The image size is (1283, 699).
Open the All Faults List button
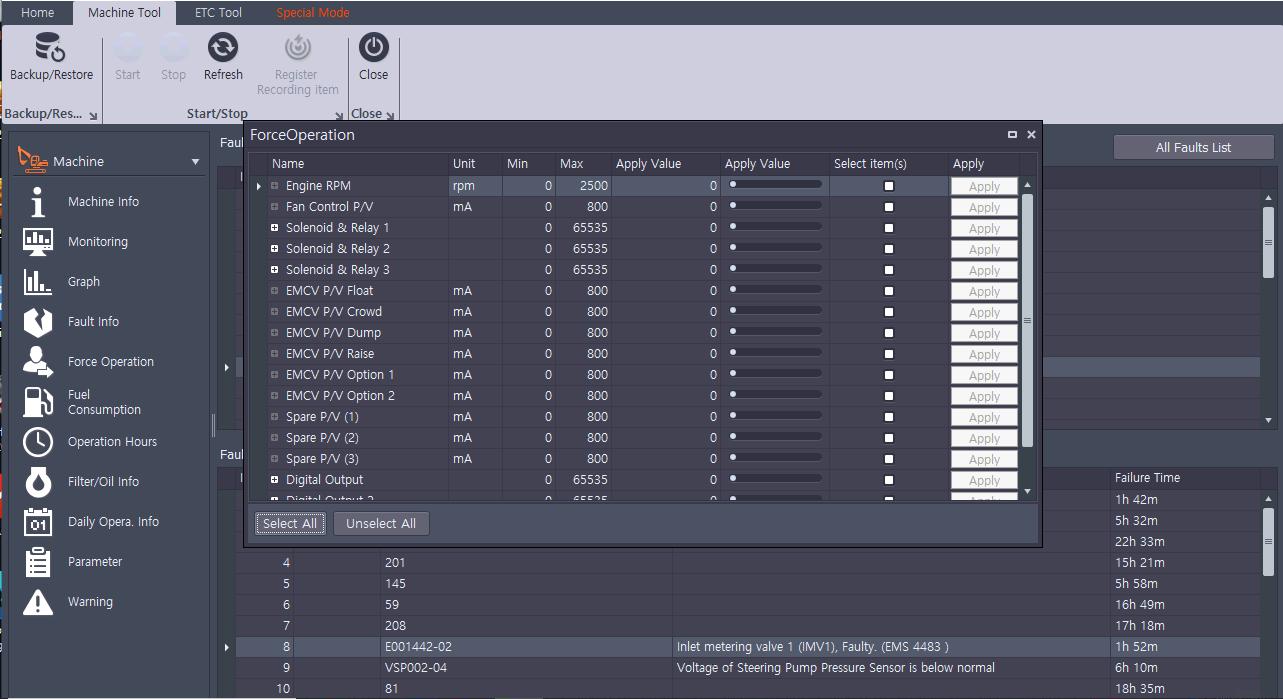[1193, 147]
